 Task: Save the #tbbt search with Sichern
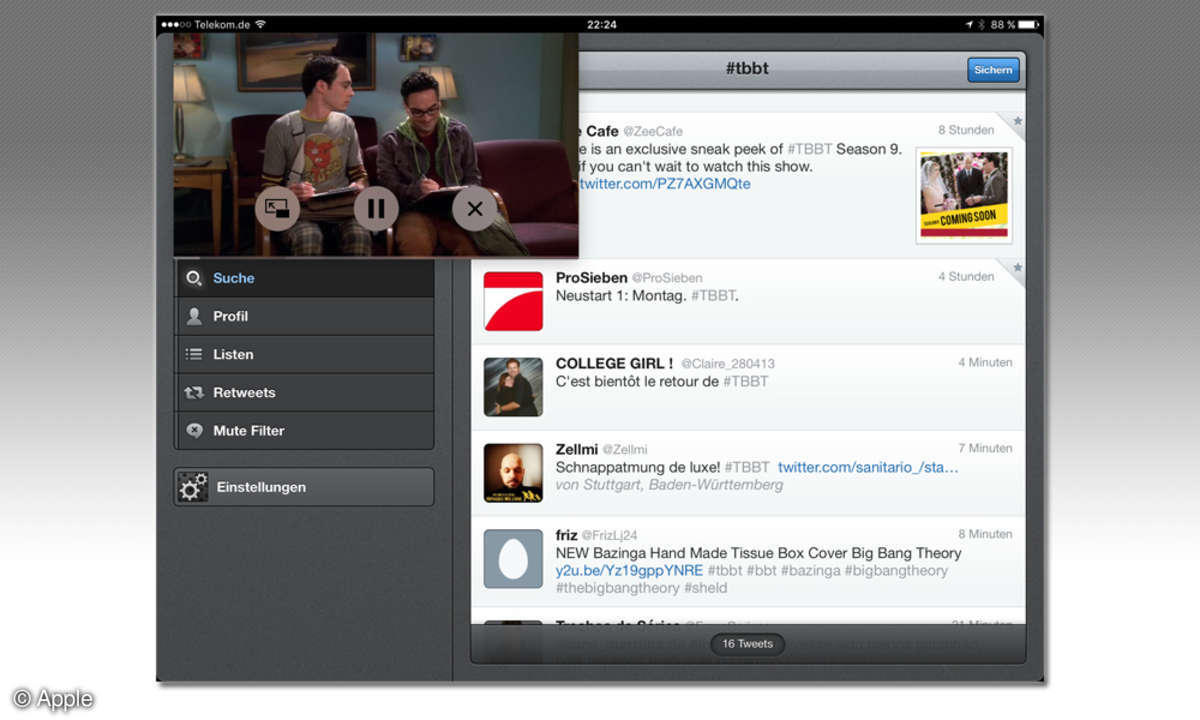pyautogui.click(x=993, y=69)
